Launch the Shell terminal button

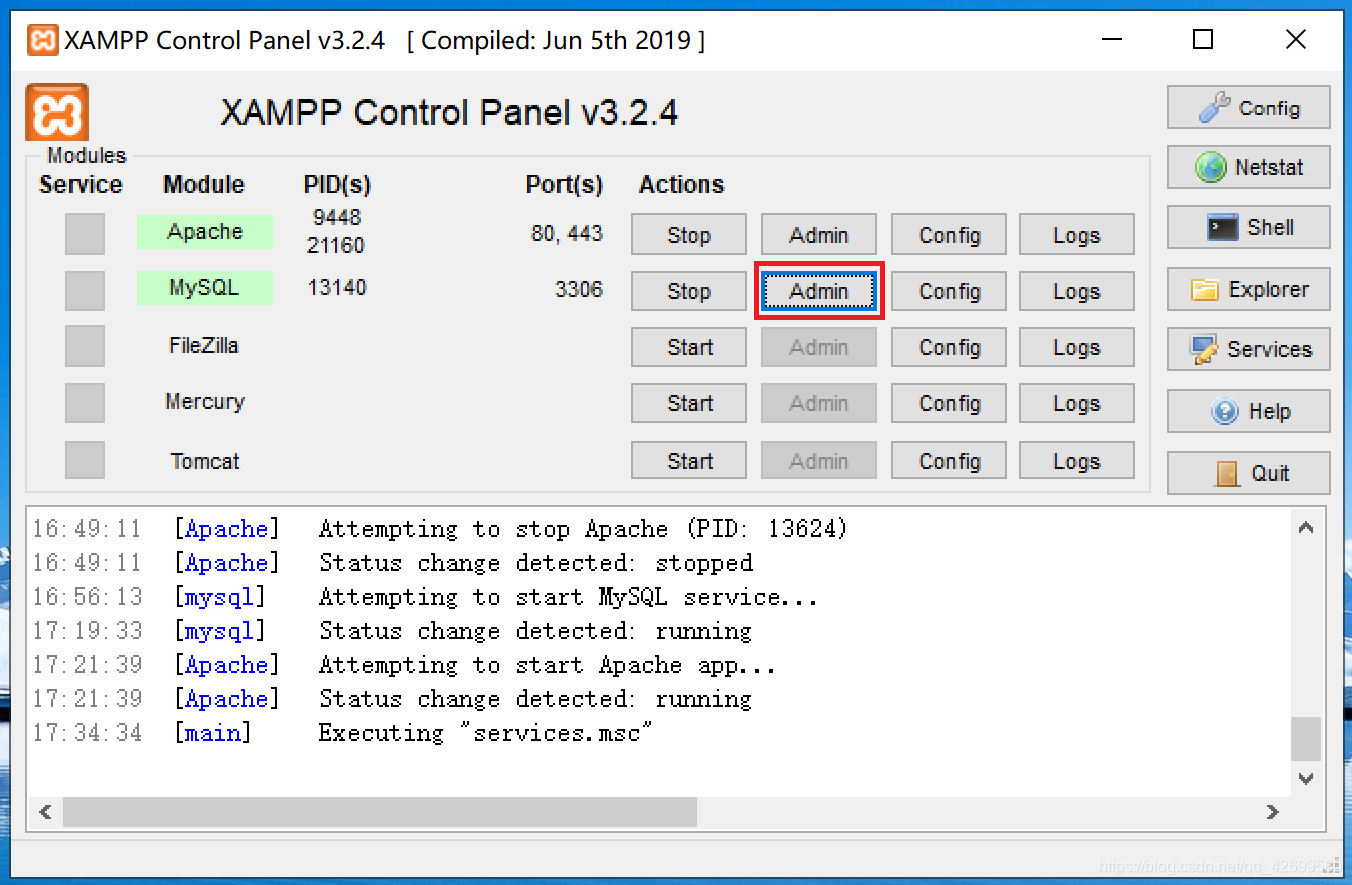1249,228
